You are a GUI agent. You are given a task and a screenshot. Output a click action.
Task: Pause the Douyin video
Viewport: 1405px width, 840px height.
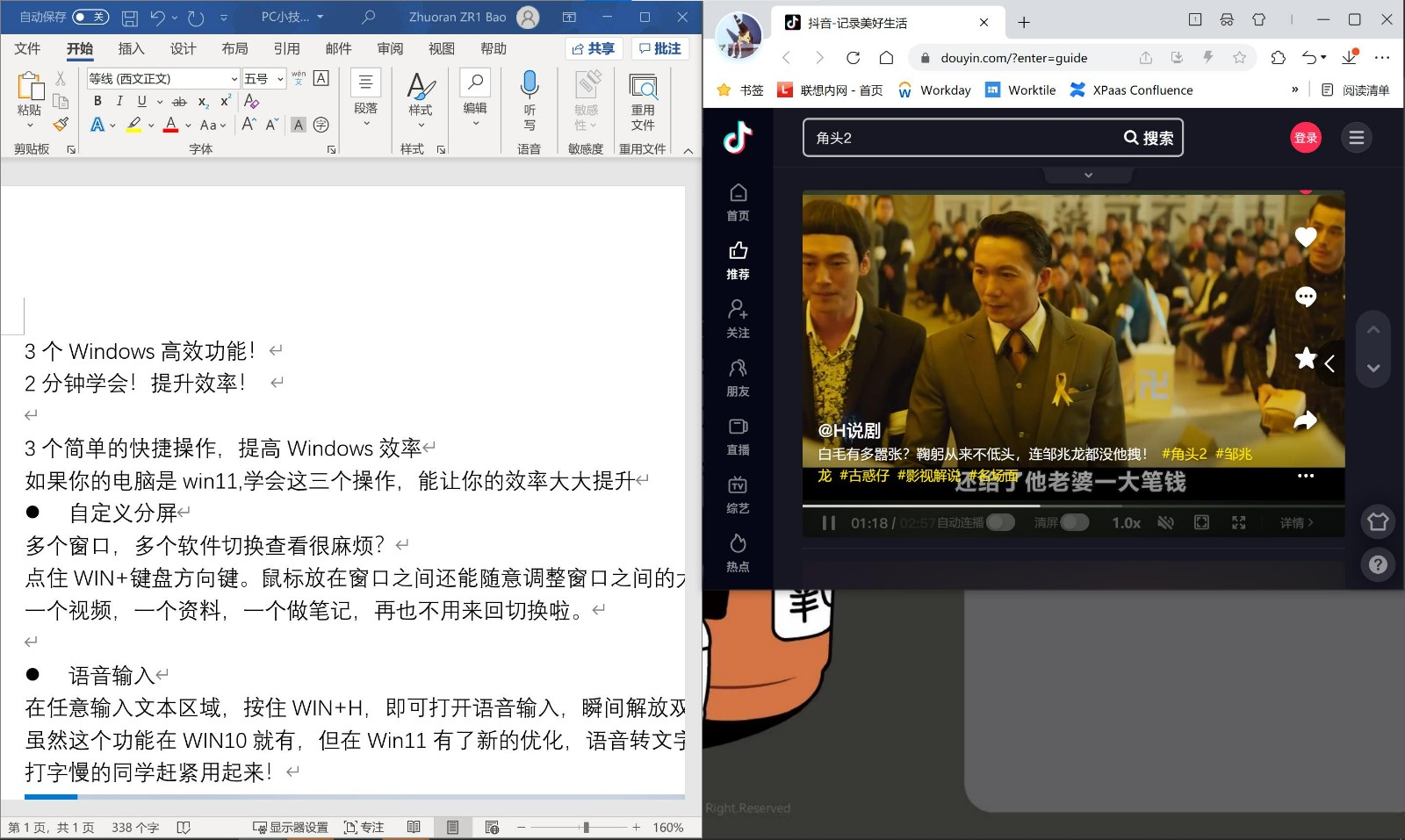tap(828, 522)
